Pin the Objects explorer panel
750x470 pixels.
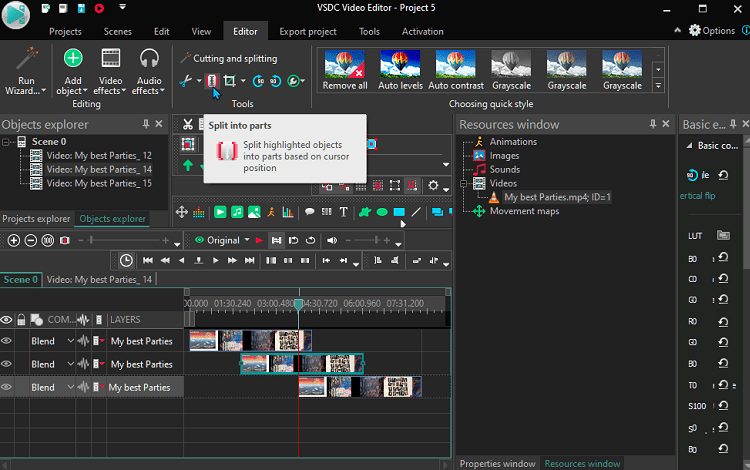tap(146, 124)
